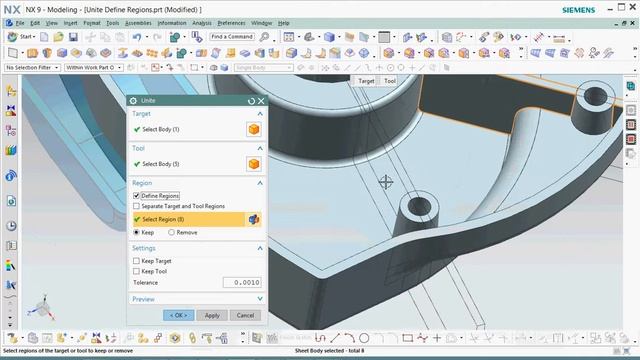Viewport: 640px width, 360px height.
Task: Enable the Keep Target checkbox
Action: 136,261
